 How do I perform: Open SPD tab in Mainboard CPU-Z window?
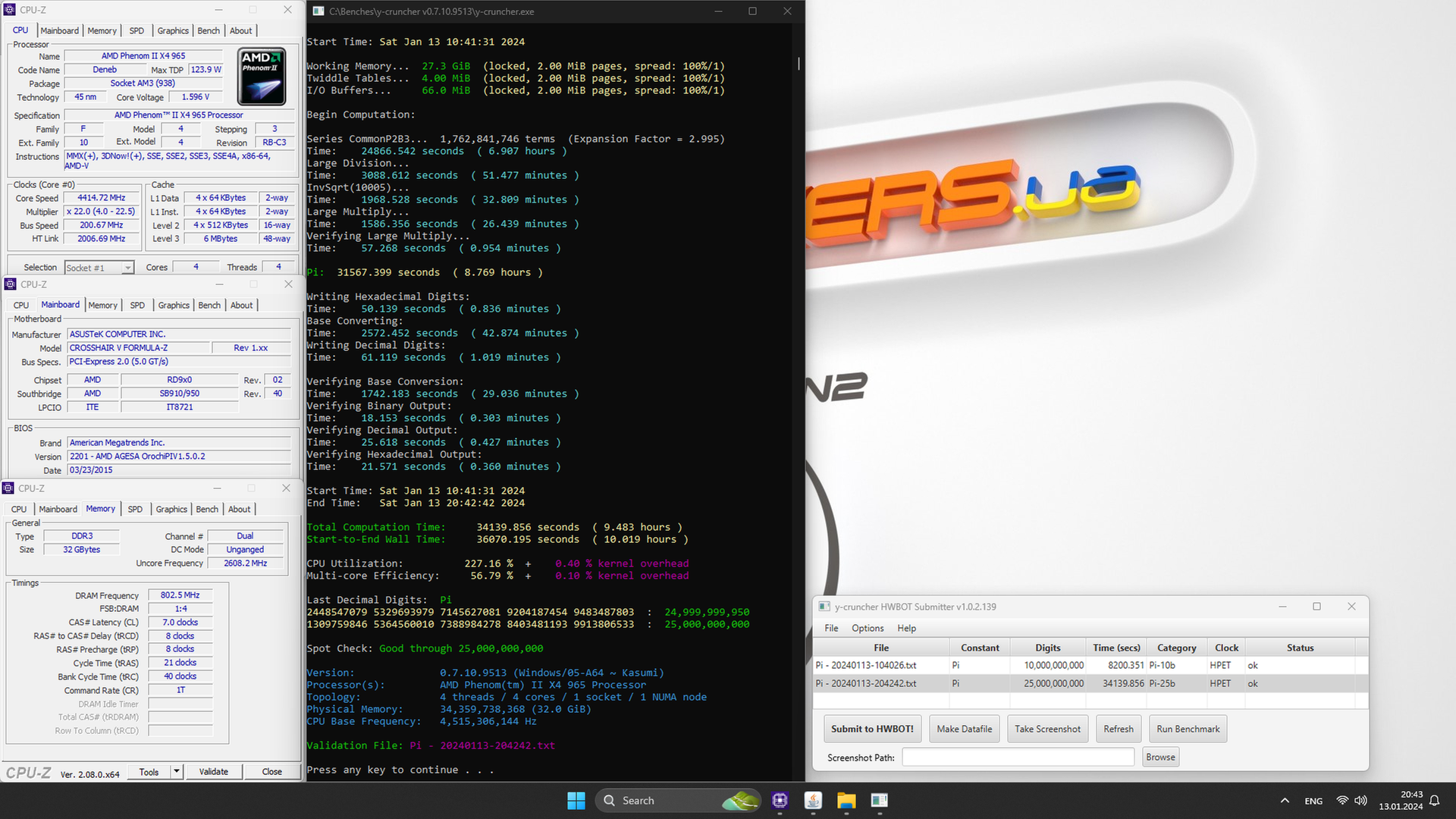point(137,305)
